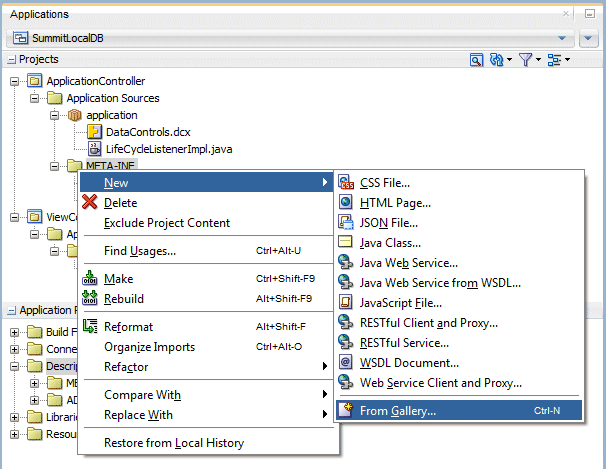Choose RESTful Service from New submenu

[x=459, y=342]
